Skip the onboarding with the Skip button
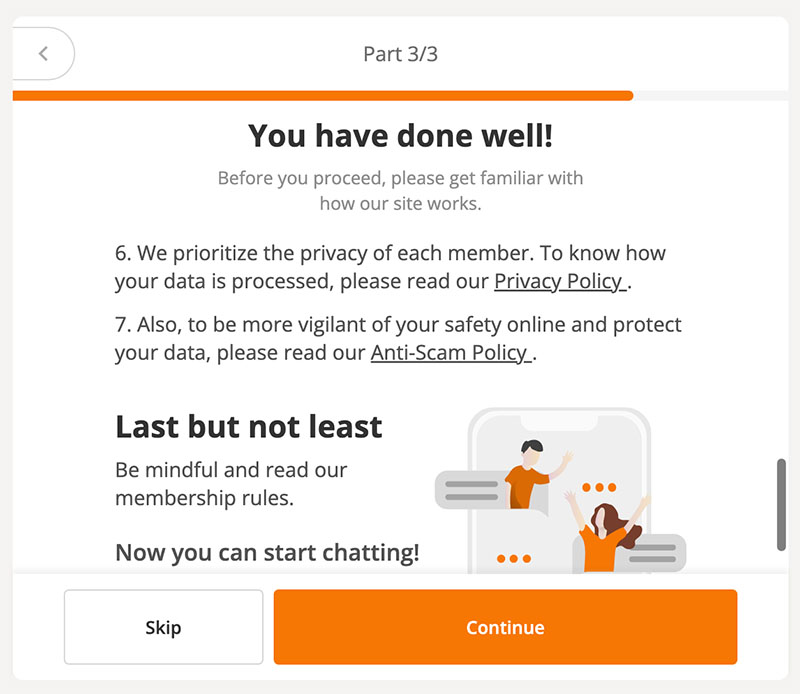This screenshot has height=694, width=800. (163, 627)
